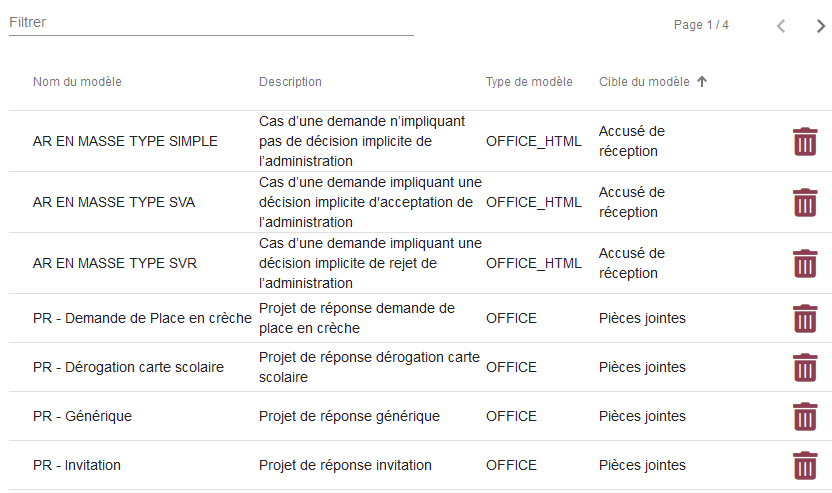This screenshot has width=832, height=493.
Task: Delete PR - Dérogation carte scolaire template
Action: pos(804,368)
